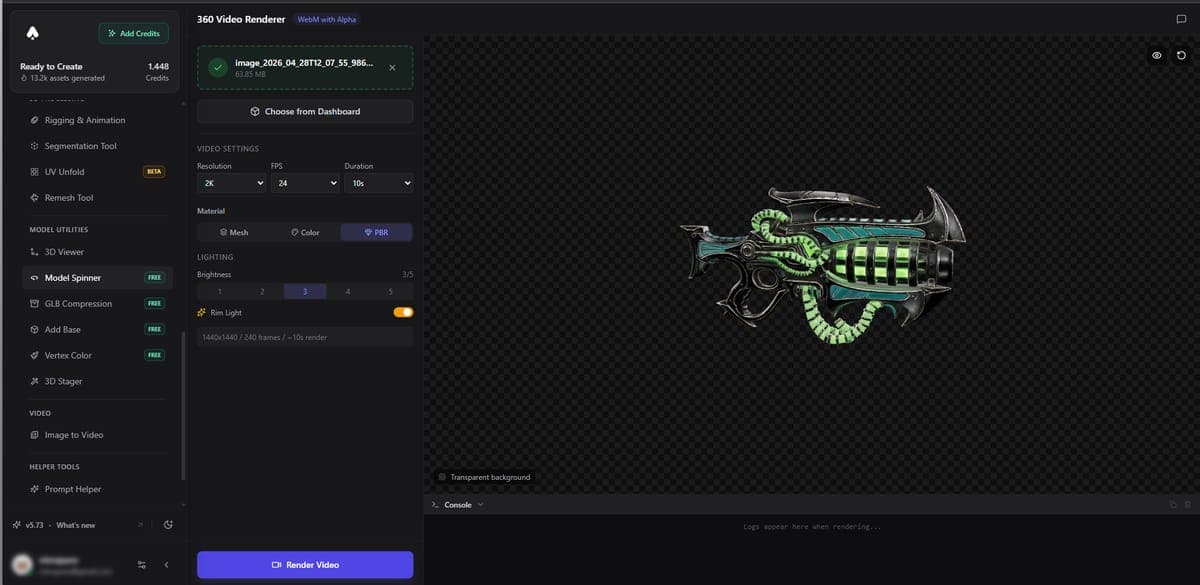This screenshot has width=1200, height=585.
Task: Click the 1,448 Credits counter
Action: pos(157,71)
